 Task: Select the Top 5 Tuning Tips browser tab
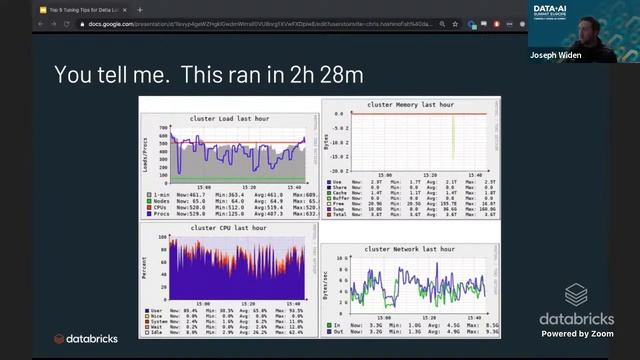coord(84,10)
